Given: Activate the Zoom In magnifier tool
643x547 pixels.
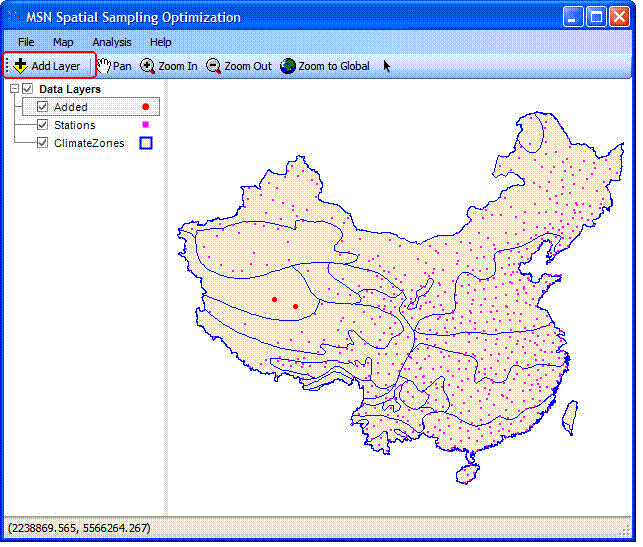Looking at the screenshot, I should coord(147,66).
